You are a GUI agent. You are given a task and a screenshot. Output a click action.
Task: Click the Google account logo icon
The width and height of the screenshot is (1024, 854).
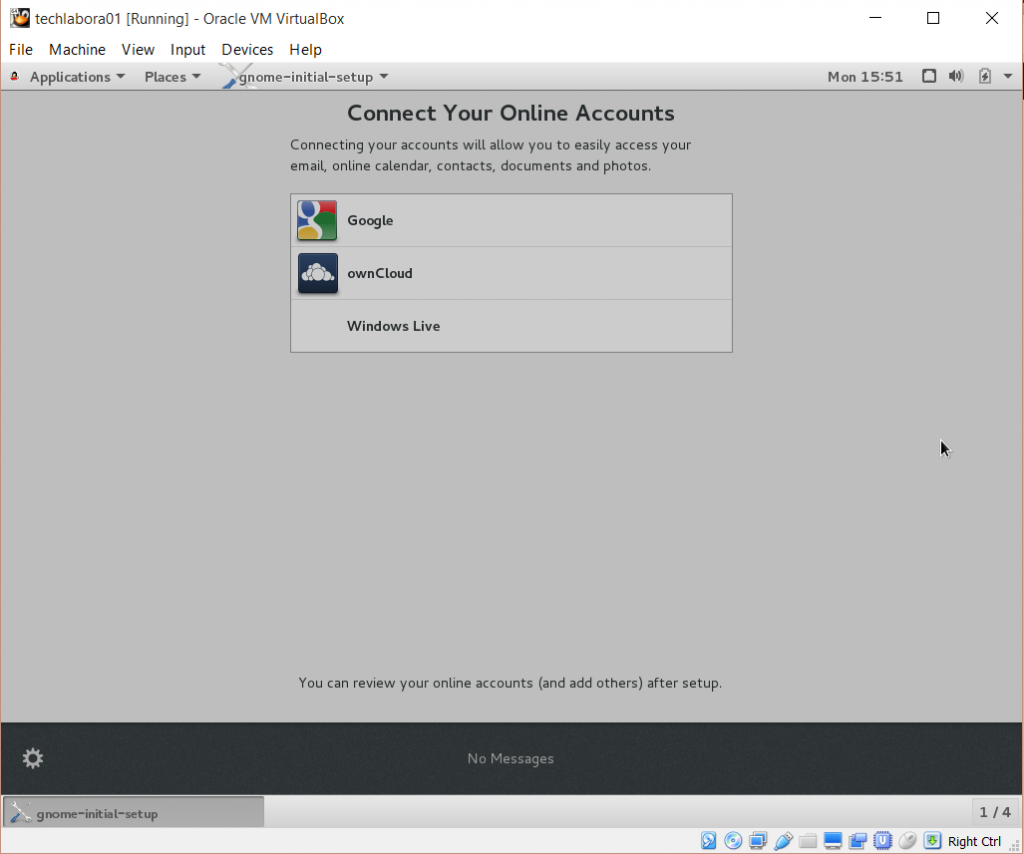pos(317,221)
